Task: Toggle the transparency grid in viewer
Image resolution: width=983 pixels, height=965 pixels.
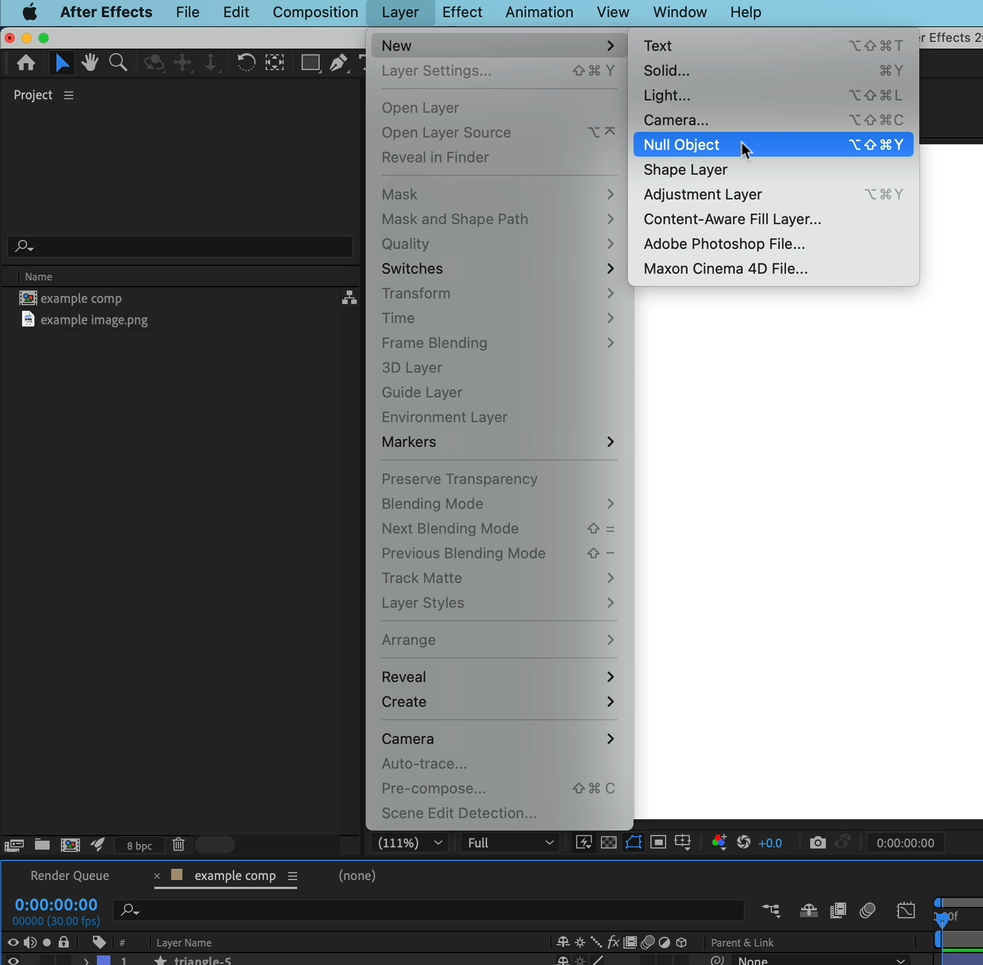Action: pos(608,843)
